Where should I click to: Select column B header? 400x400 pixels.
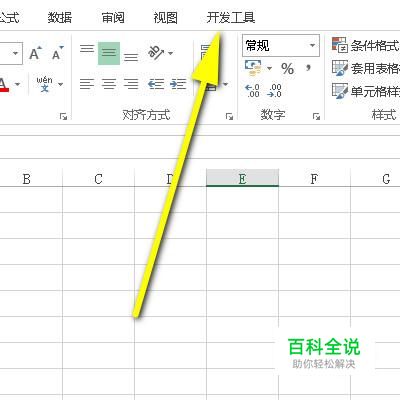coord(27,179)
